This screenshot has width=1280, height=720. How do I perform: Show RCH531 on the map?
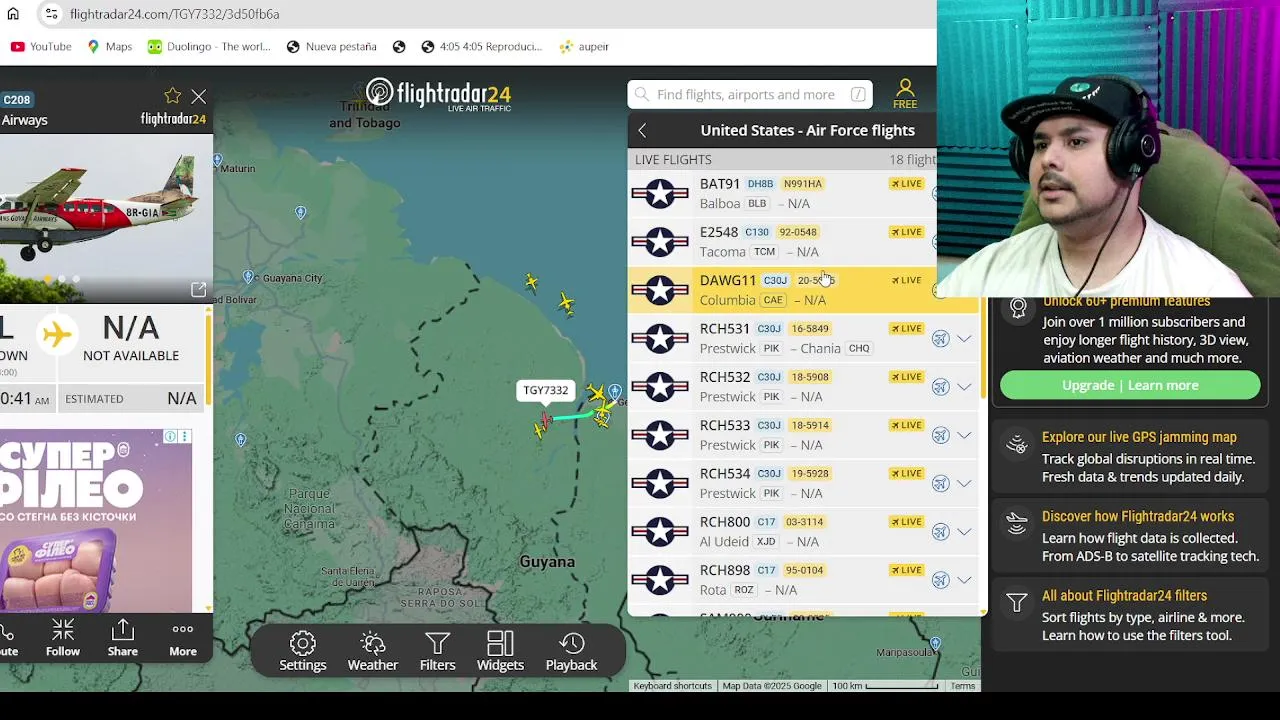click(x=940, y=339)
